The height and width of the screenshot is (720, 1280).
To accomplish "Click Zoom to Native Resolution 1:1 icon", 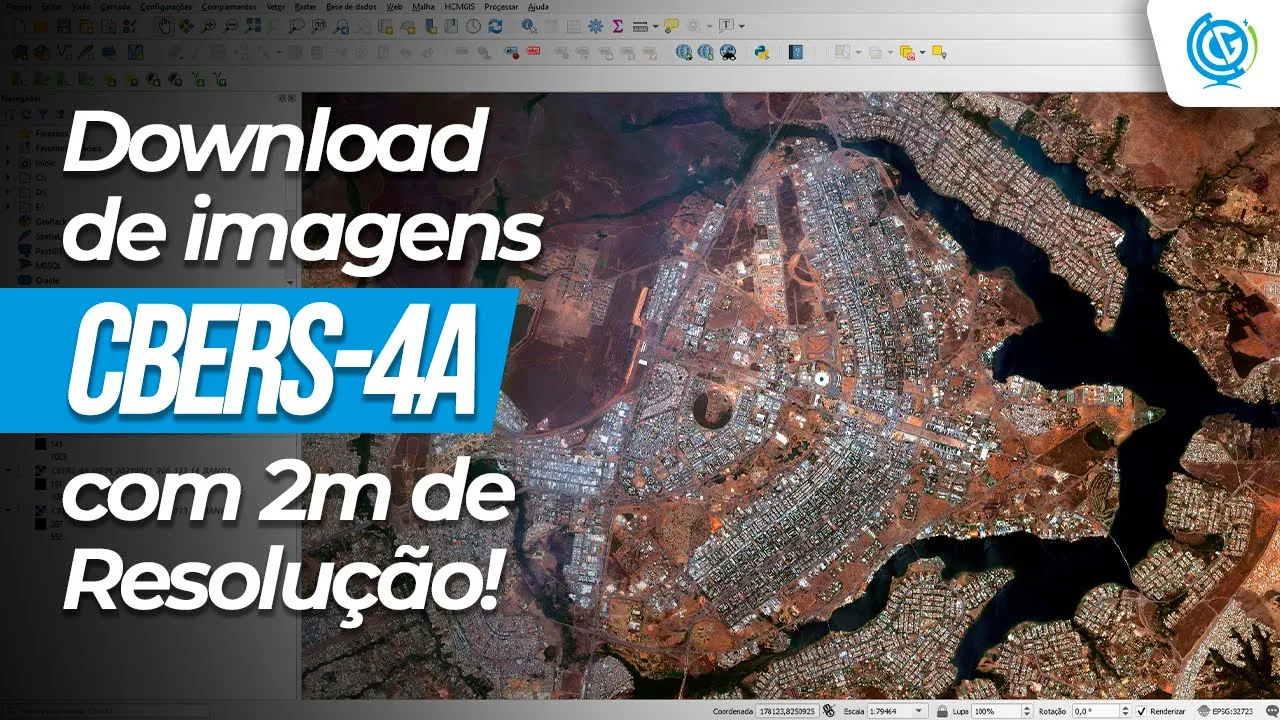I will 319,26.
